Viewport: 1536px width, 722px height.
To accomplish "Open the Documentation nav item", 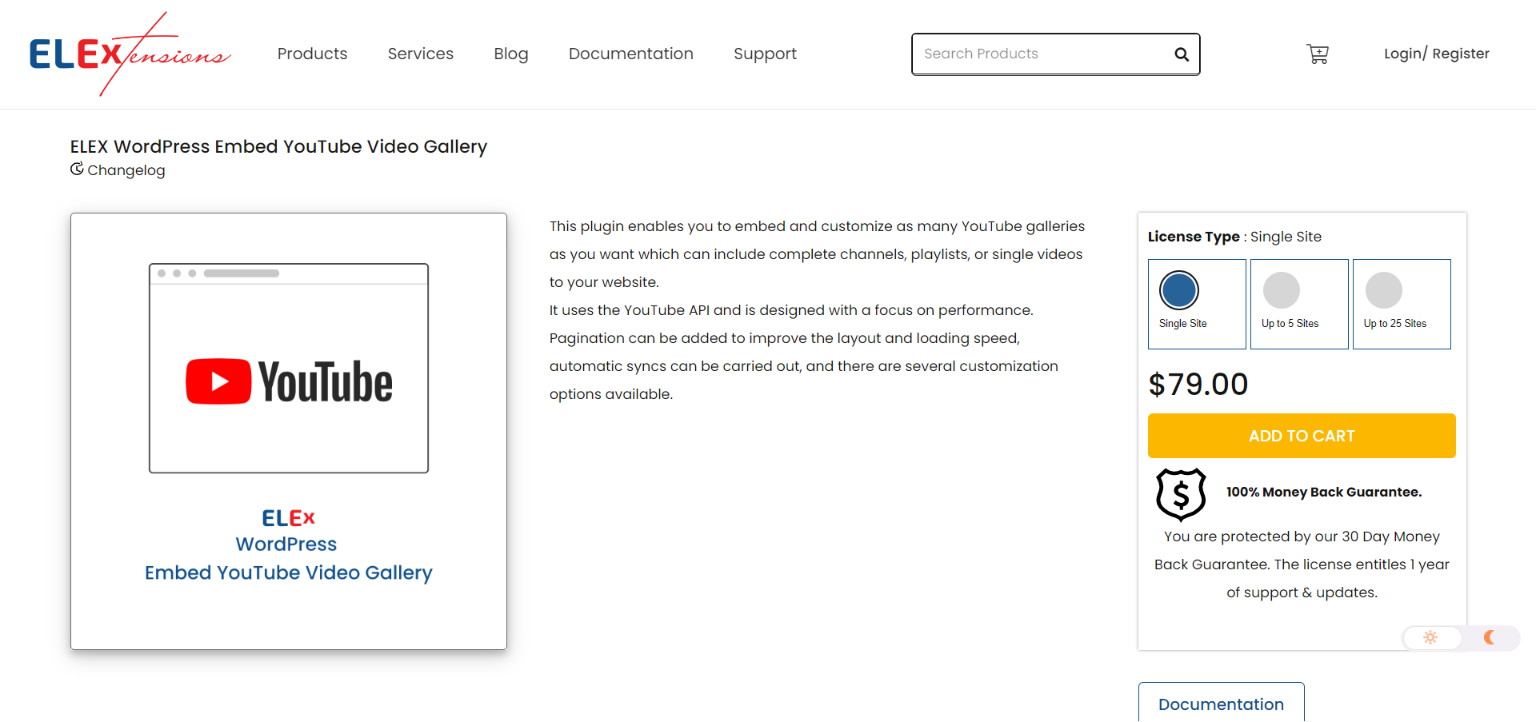I will [x=631, y=54].
